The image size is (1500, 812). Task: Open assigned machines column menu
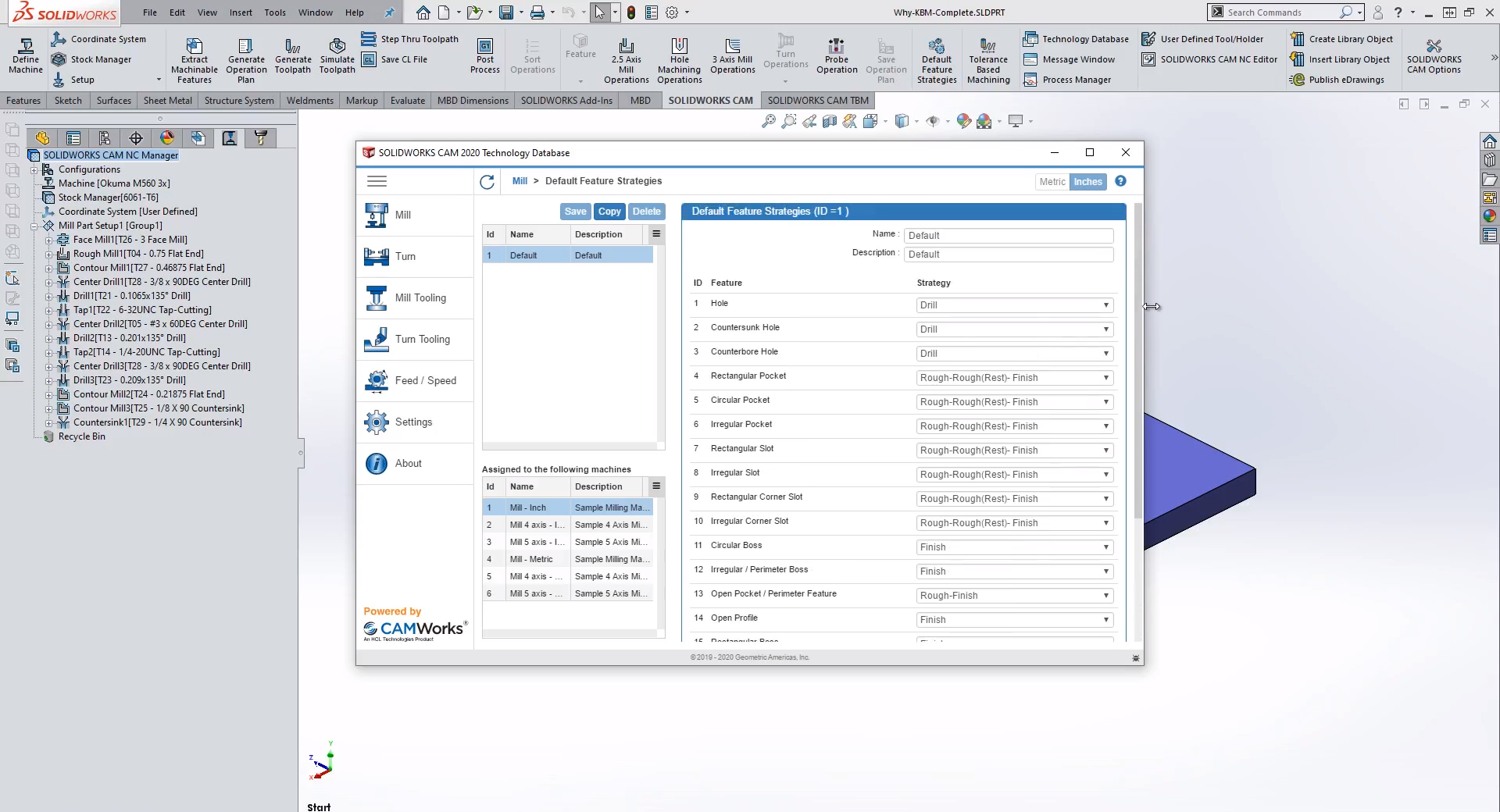click(656, 486)
